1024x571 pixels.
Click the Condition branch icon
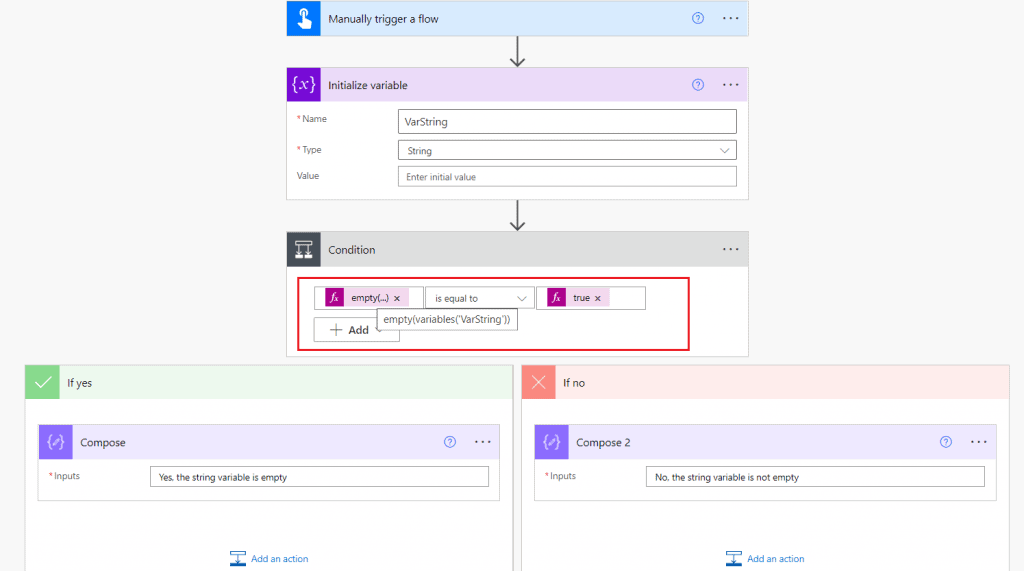[x=304, y=250]
